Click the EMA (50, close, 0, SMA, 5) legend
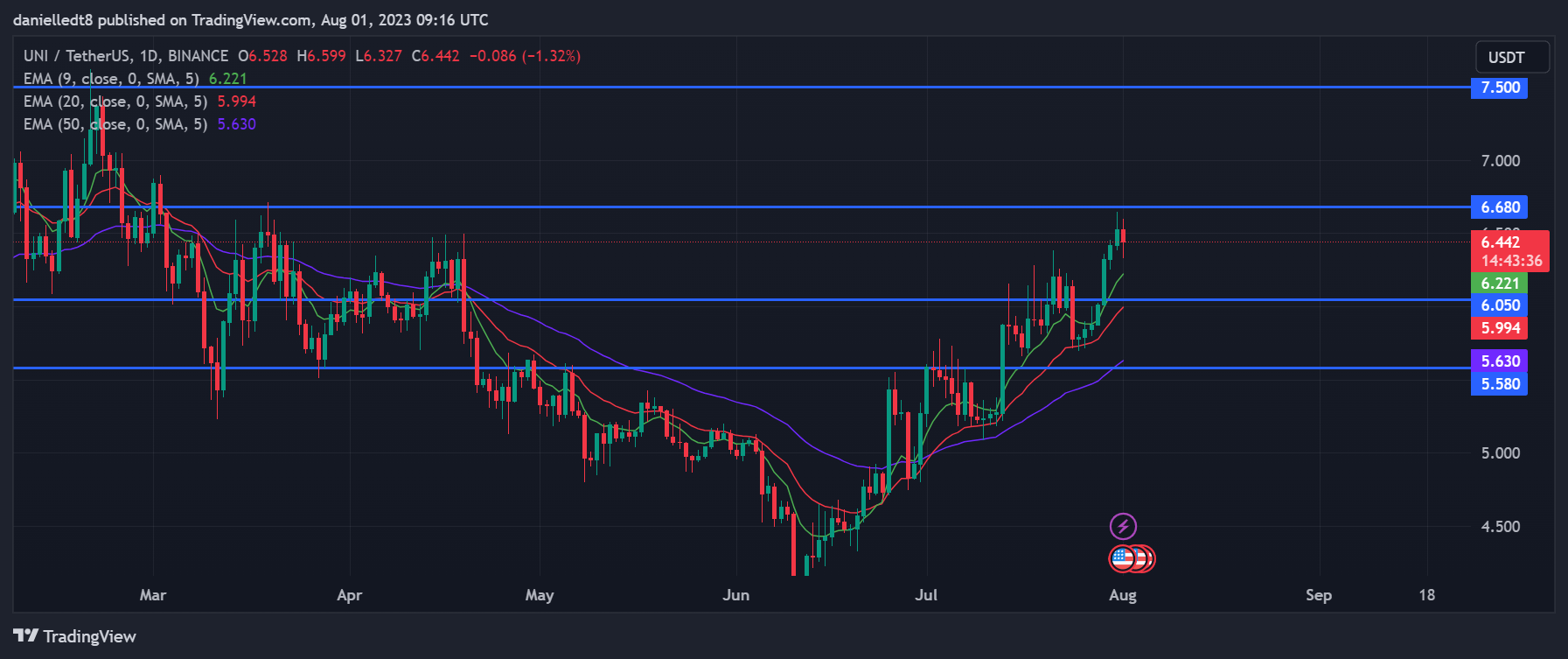1568x659 pixels. tap(115, 124)
